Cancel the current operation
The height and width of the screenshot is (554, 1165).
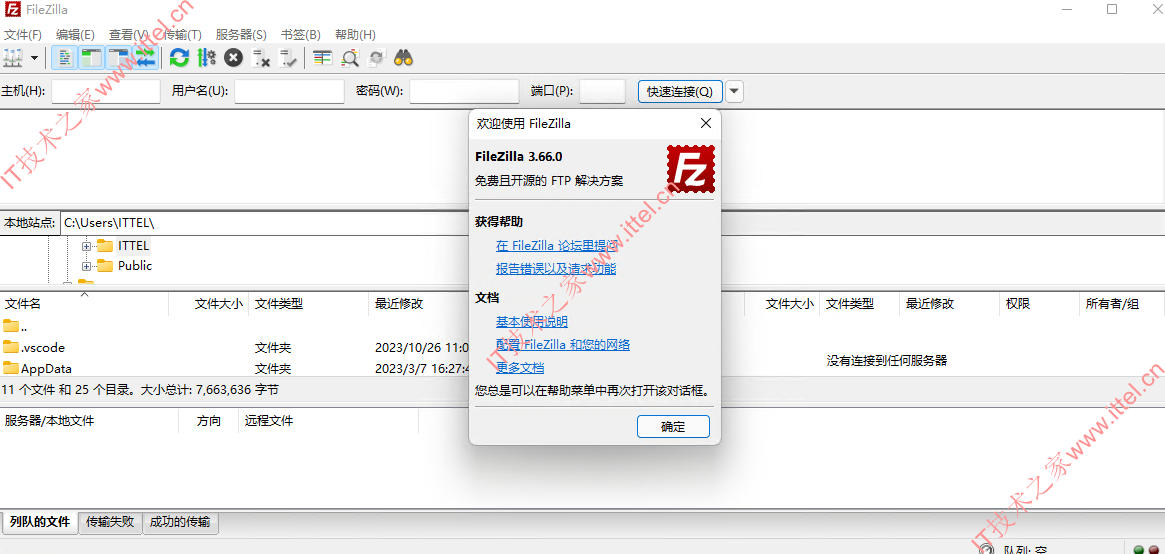coord(233,57)
